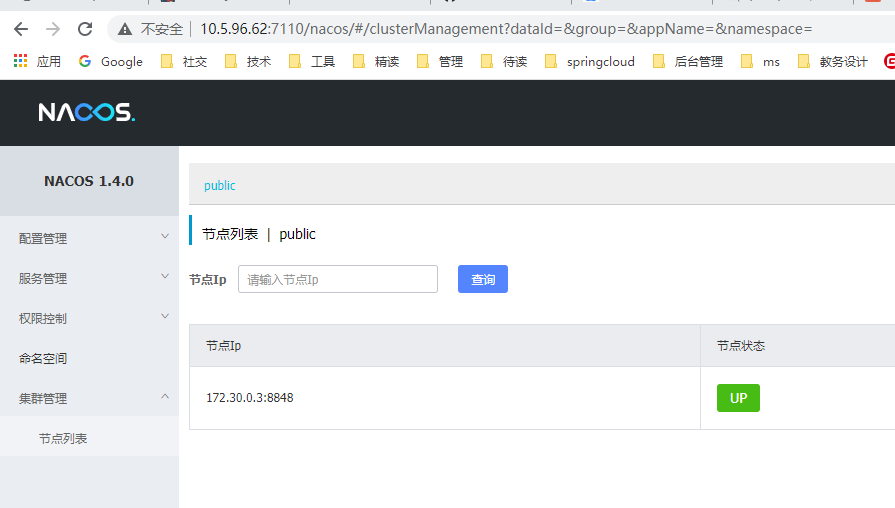Open the apps grid icon in the bookmarks bar
The height and width of the screenshot is (508, 895).
pos(21,61)
